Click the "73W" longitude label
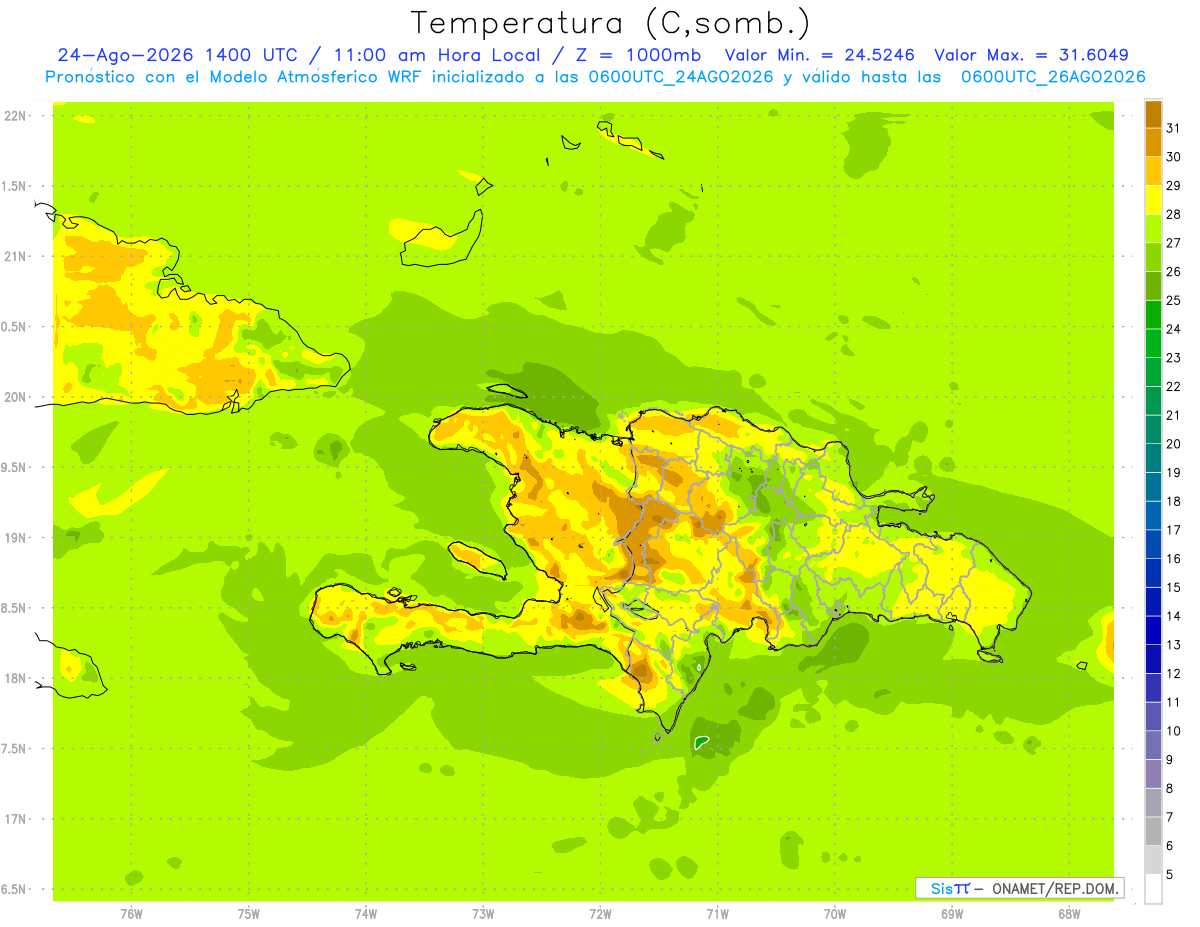The height and width of the screenshot is (927, 1200). 483,914
